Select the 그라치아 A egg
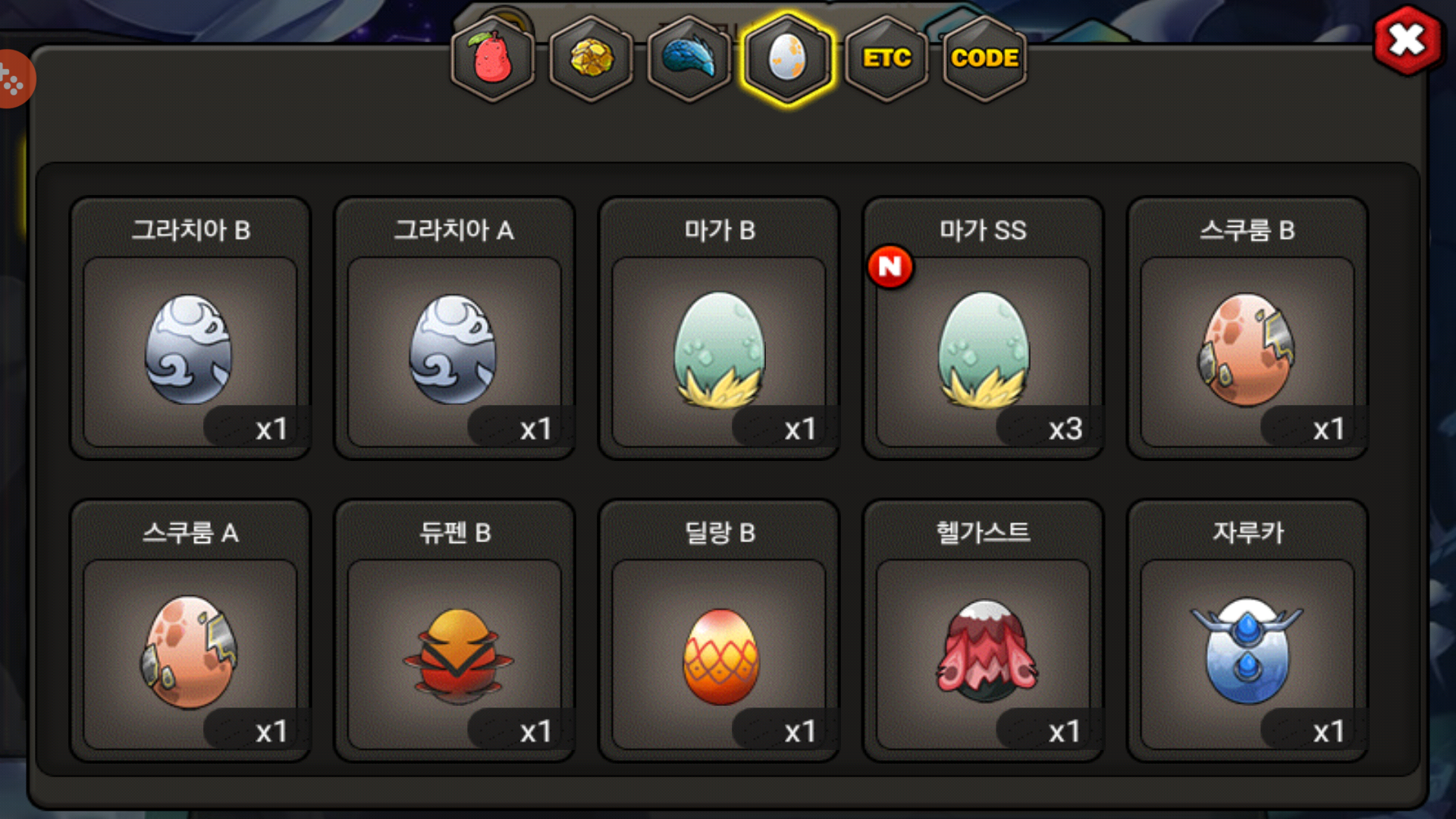 tap(454, 328)
